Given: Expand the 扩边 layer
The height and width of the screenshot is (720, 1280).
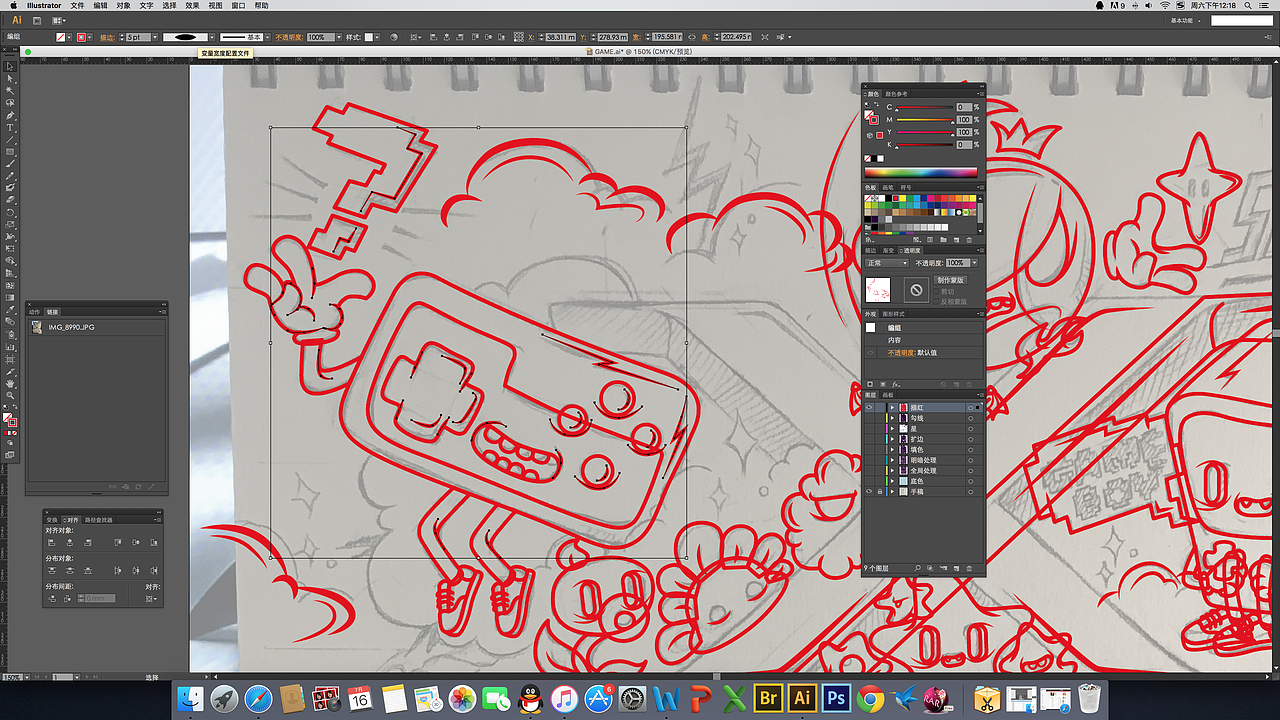Looking at the screenshot, I should (x=892, y=439).
